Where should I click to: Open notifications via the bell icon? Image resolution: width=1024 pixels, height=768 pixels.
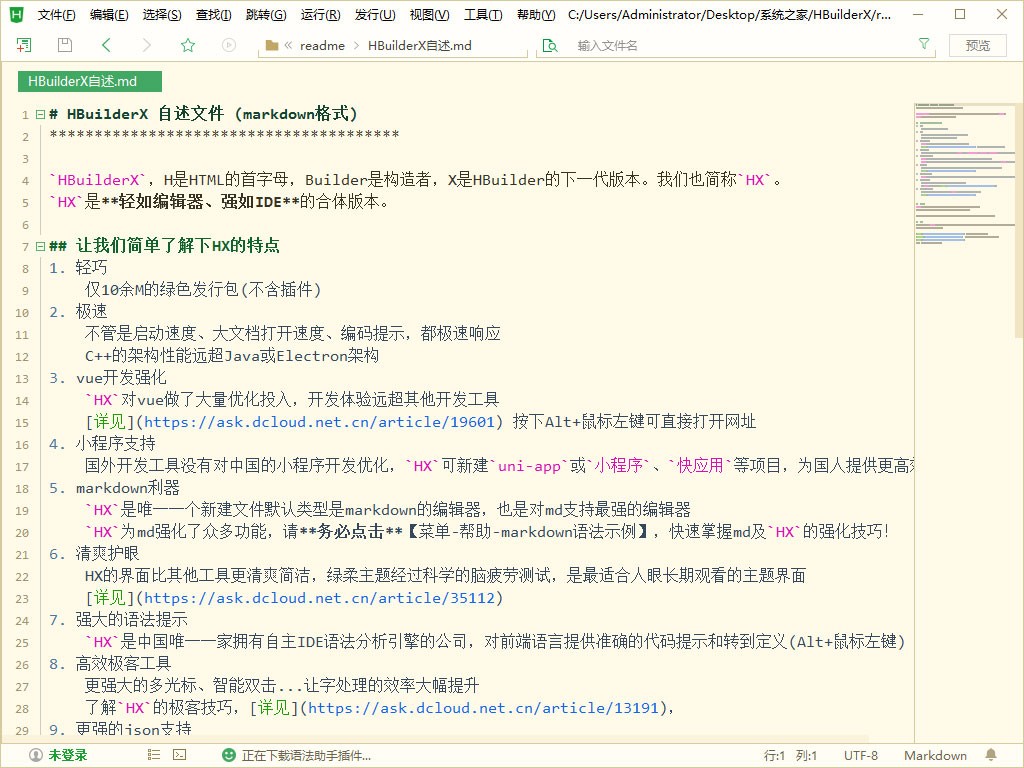989,755
